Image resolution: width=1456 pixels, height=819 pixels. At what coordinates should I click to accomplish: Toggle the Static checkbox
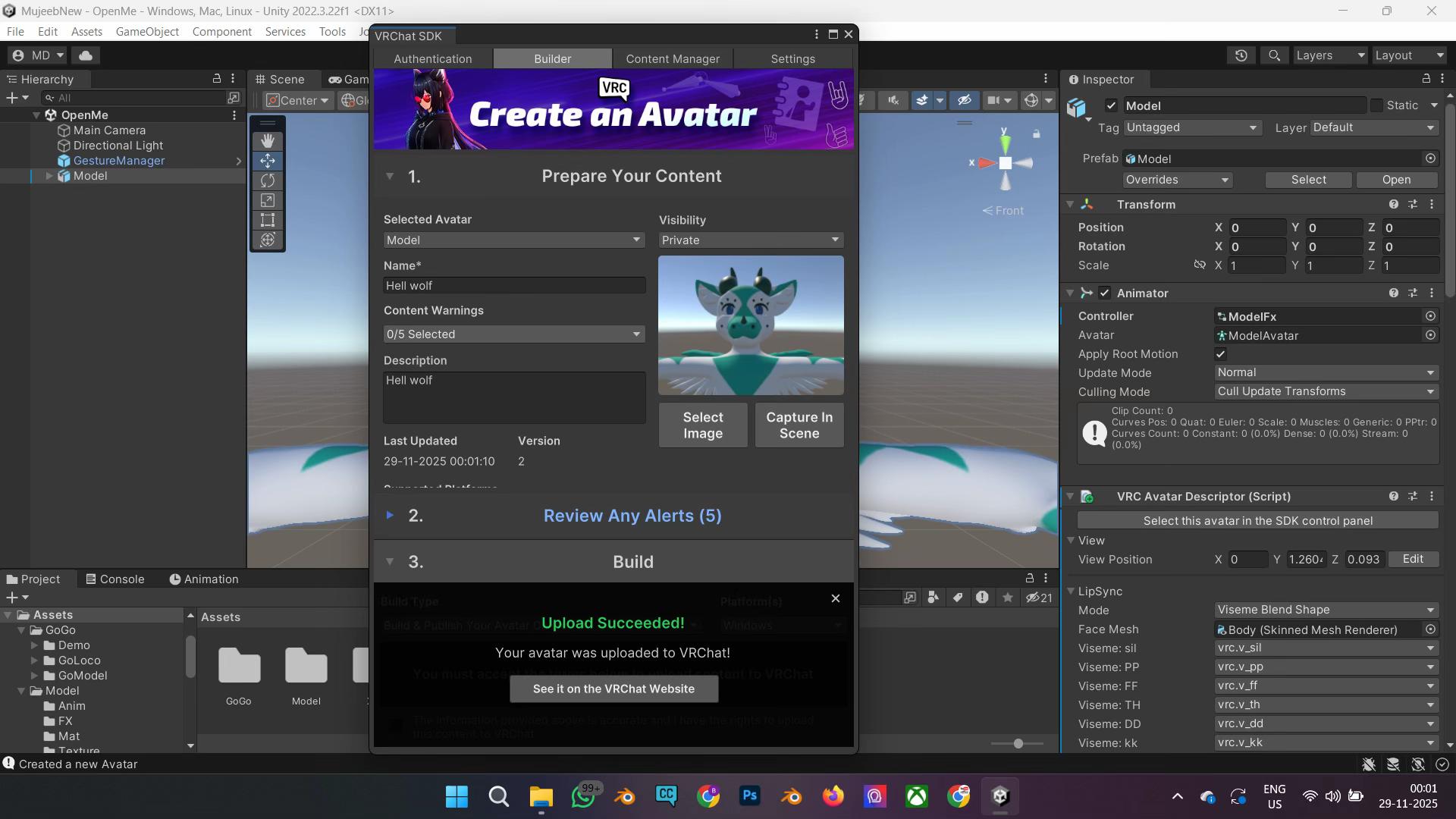coord(1376,105)
